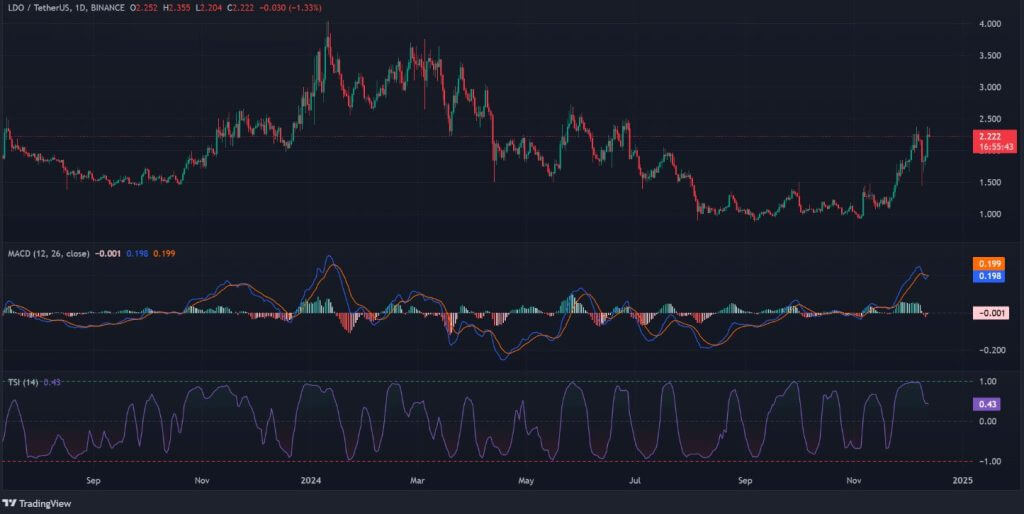
Task: Click the Nov label just before 2025
Action: (x=853, y=481)
